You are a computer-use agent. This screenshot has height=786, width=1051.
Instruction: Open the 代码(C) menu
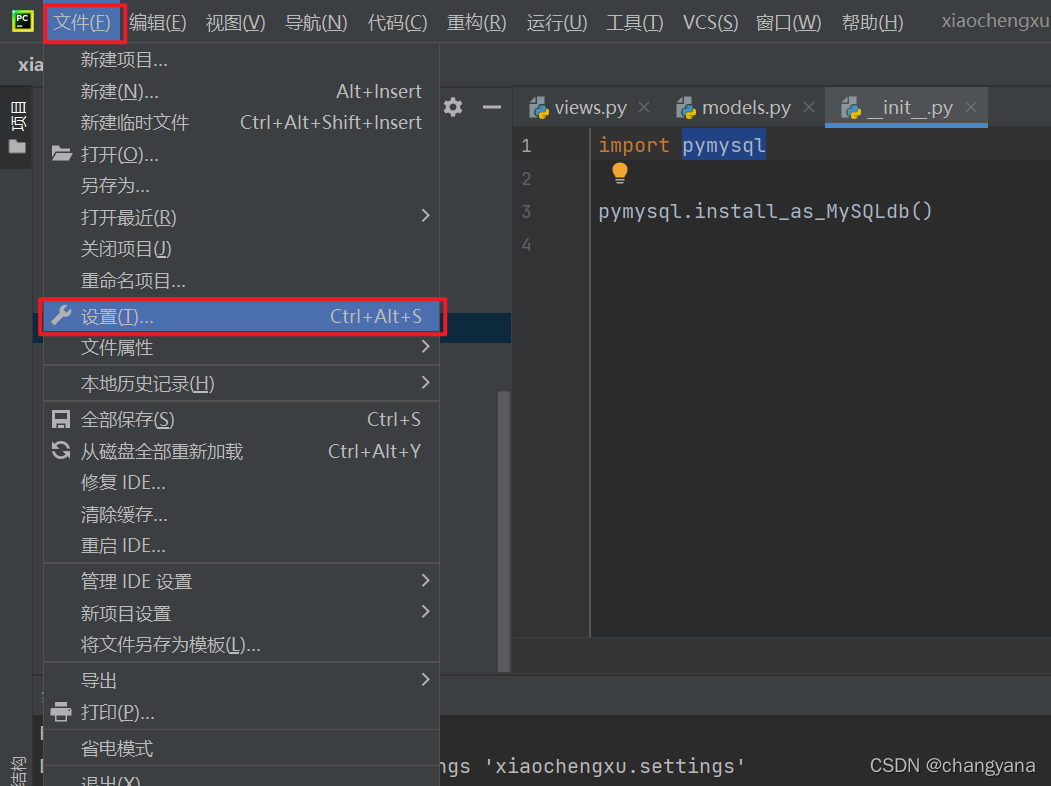tap(397, 22)
